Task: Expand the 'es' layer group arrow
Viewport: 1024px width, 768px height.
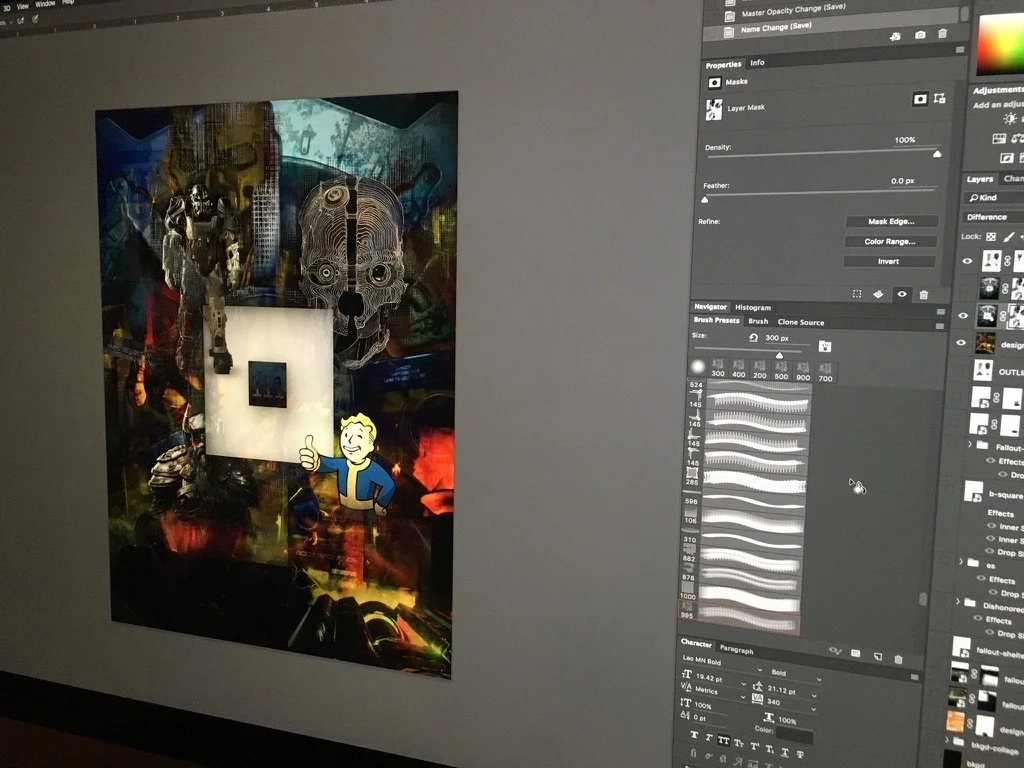Action: [961, 562]
